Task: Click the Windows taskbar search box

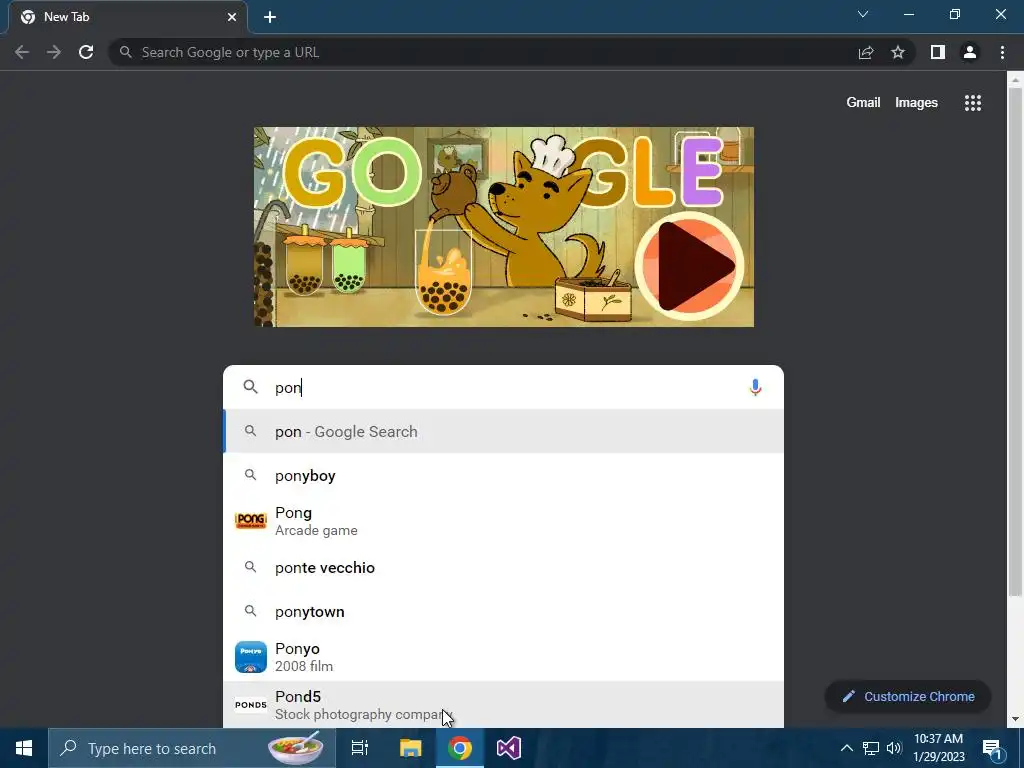Action: (x=191, y=748)
